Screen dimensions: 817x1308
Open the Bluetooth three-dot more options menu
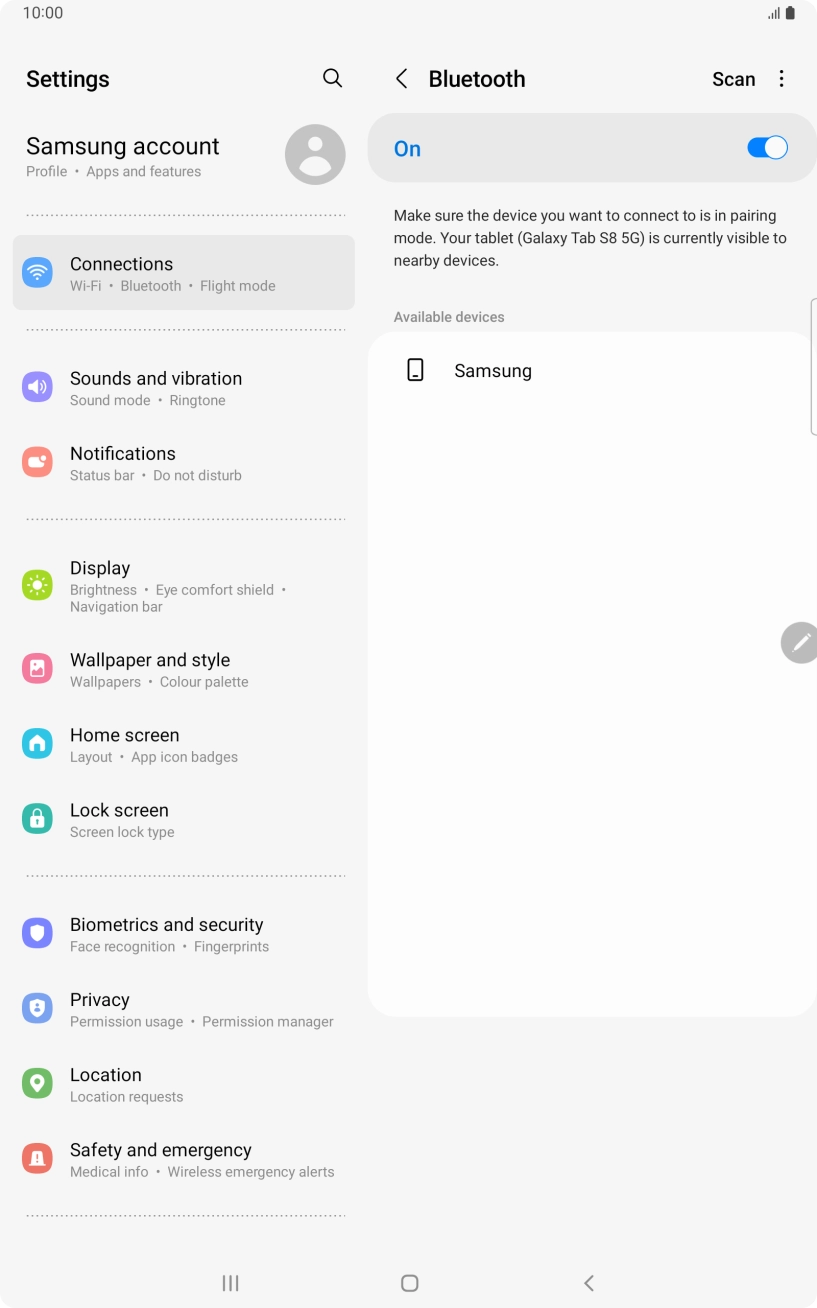click(x=782, y=79)
